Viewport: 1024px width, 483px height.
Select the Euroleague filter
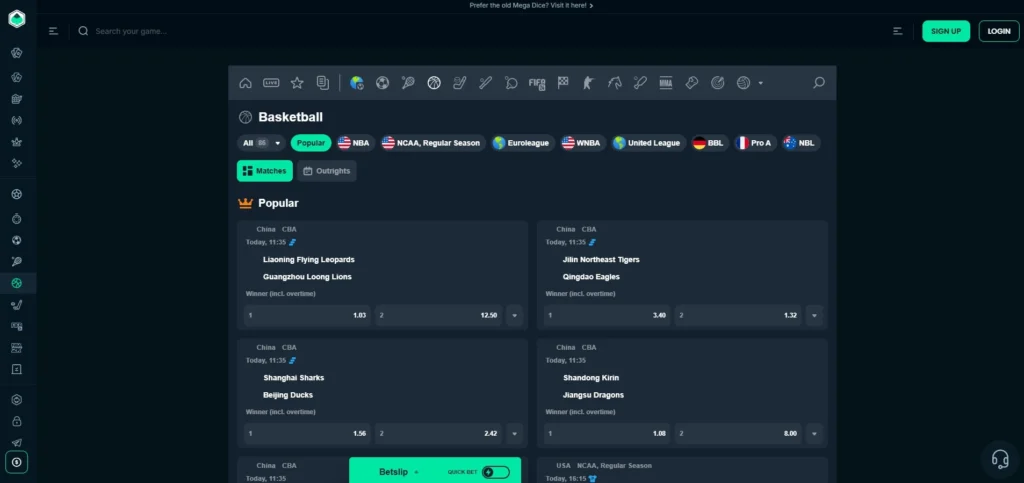click(x=522, y=143)
